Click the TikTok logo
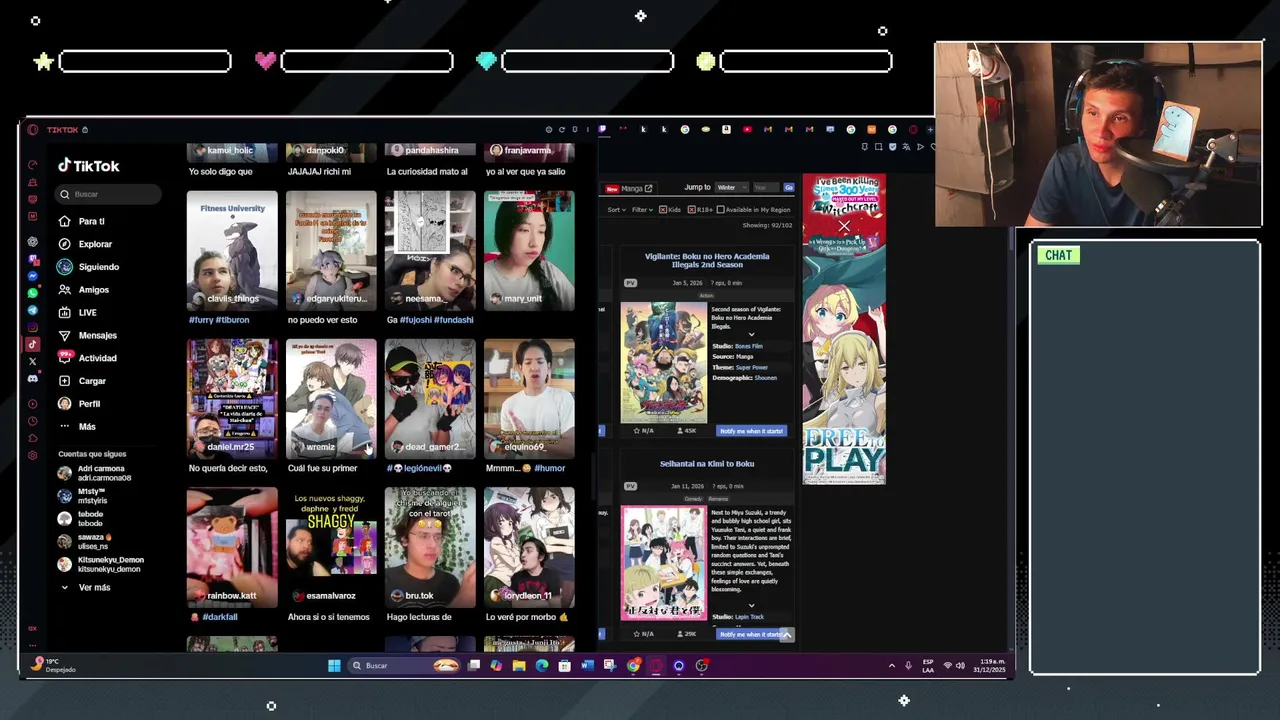The width and height of the screenshot is (1280, 720). [89, 166]
